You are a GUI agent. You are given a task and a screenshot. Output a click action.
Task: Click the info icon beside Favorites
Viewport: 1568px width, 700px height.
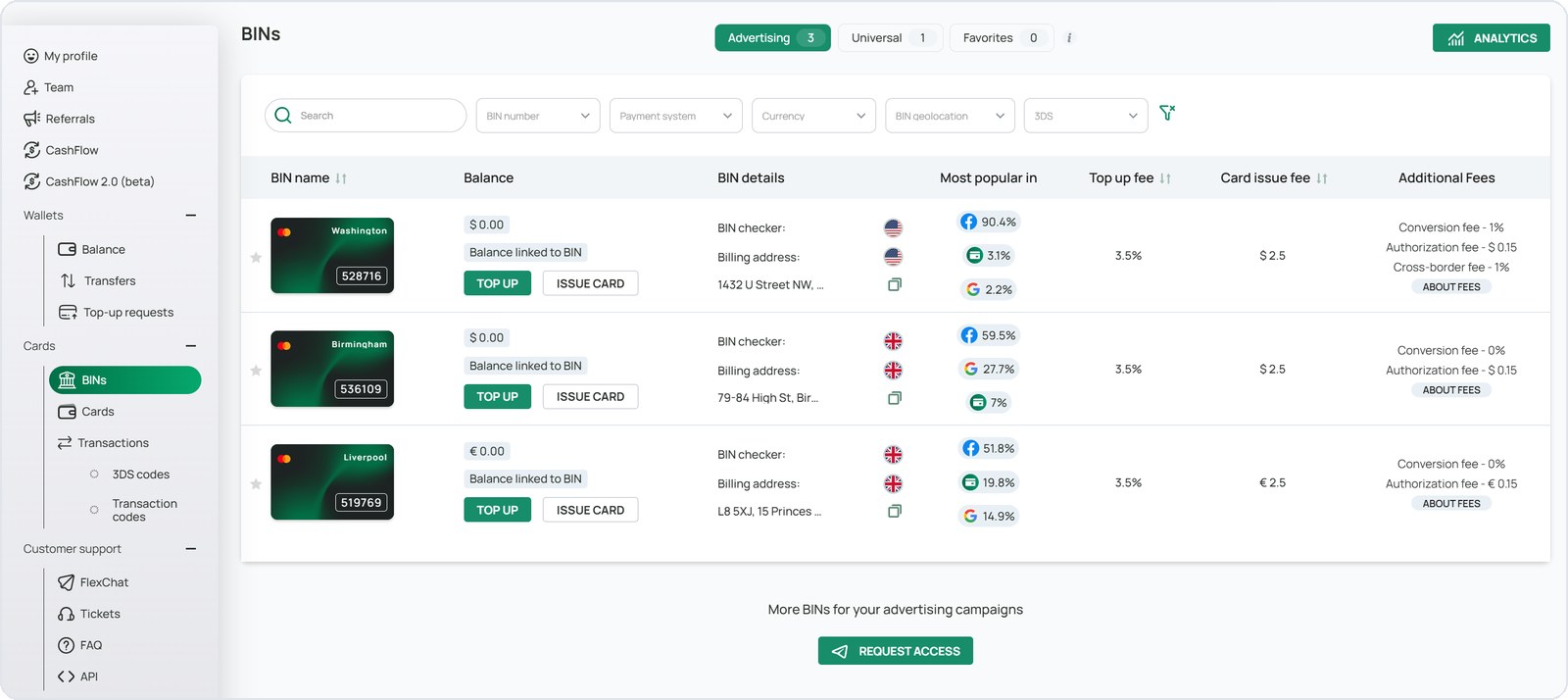(x=1069, y=38)
